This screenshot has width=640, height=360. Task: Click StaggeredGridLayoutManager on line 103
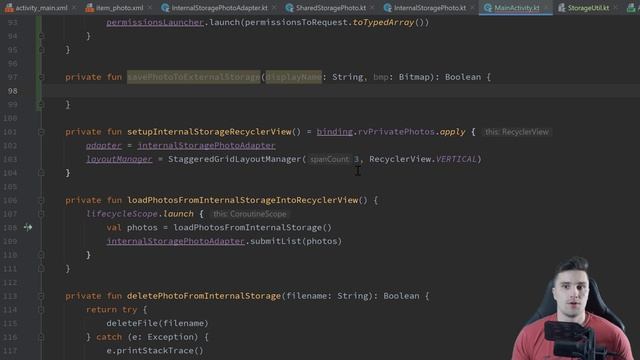coord(234,159)
